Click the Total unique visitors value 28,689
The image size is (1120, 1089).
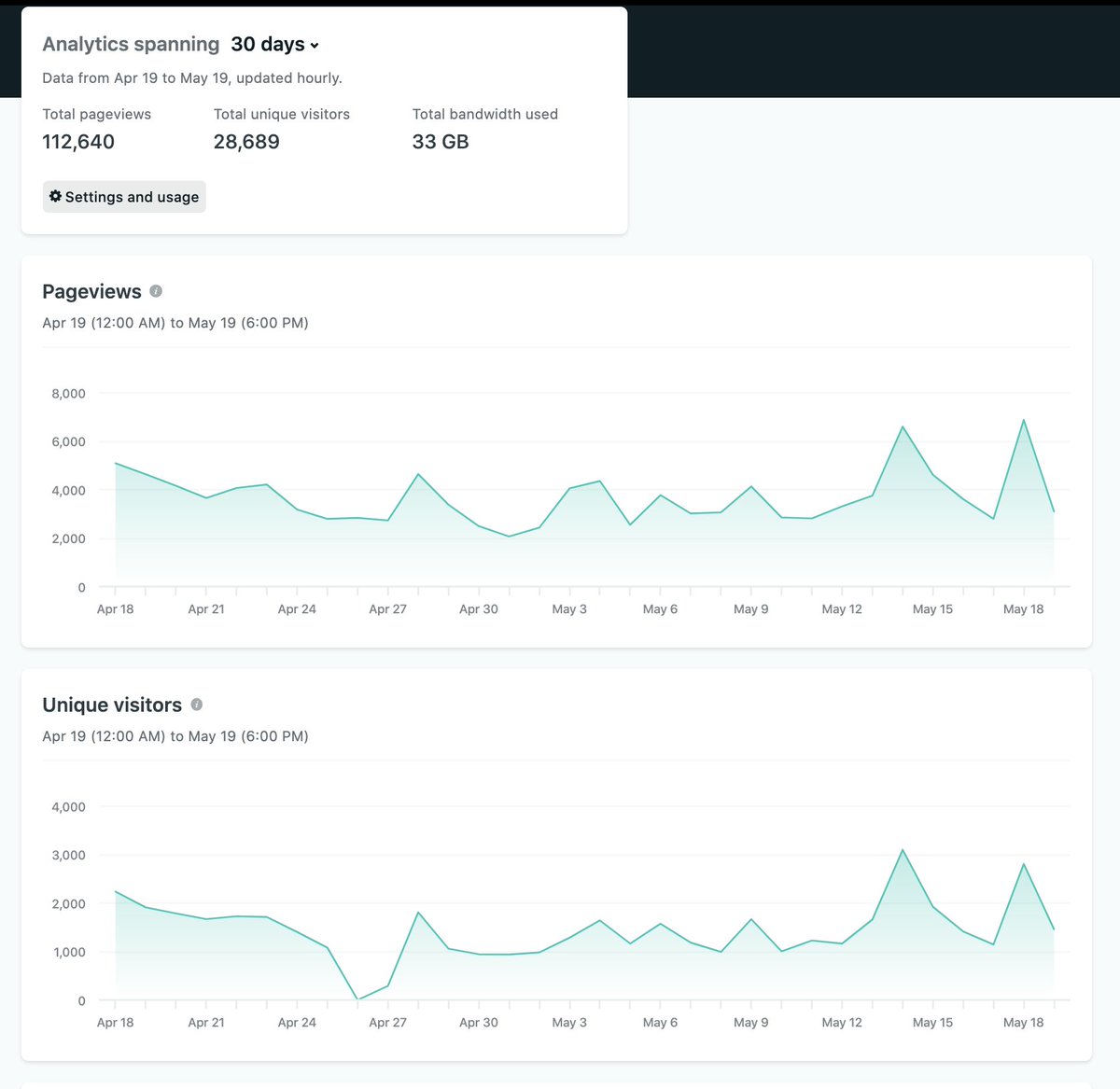[246, 142]
